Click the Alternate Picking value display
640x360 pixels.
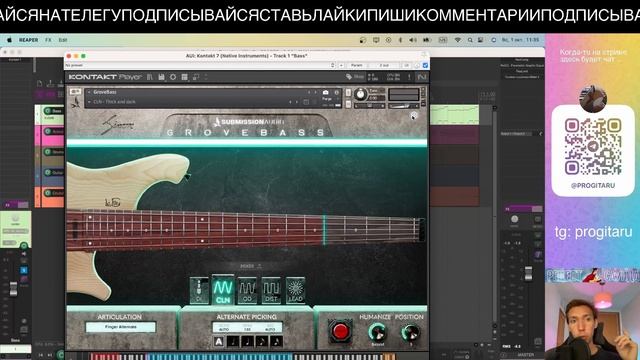(x=247, y=327)
